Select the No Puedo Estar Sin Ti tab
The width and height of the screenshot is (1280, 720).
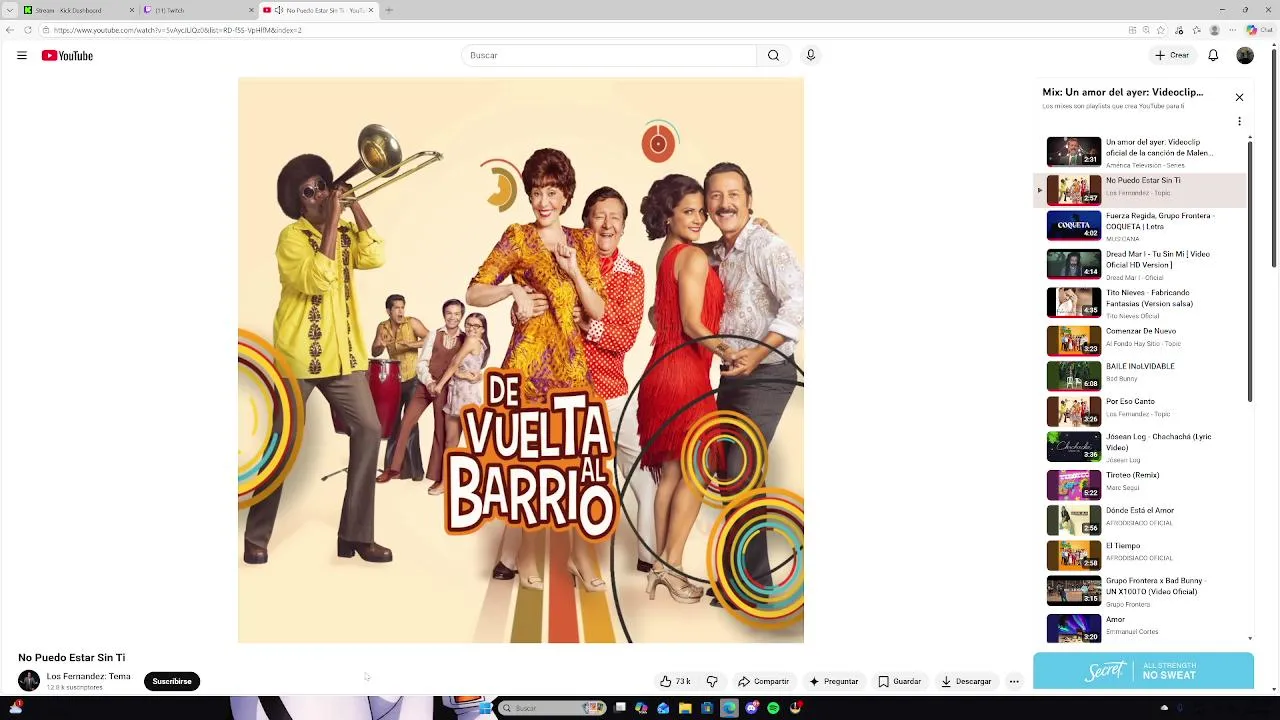pos(317,10)
